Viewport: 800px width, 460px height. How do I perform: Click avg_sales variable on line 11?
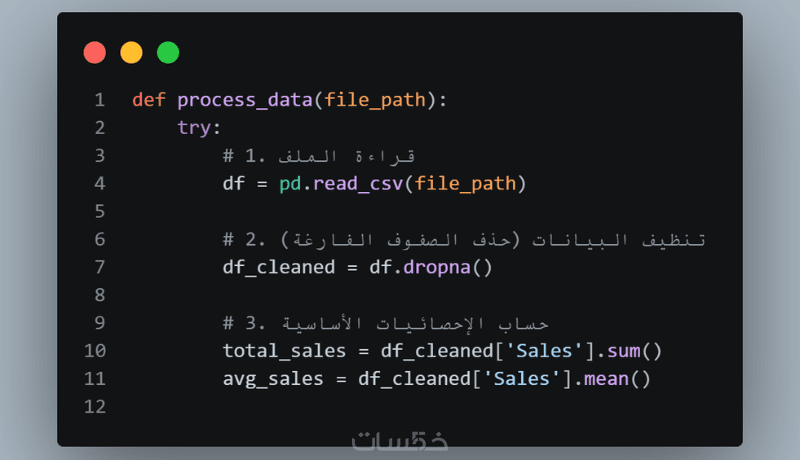pos(273,379)
